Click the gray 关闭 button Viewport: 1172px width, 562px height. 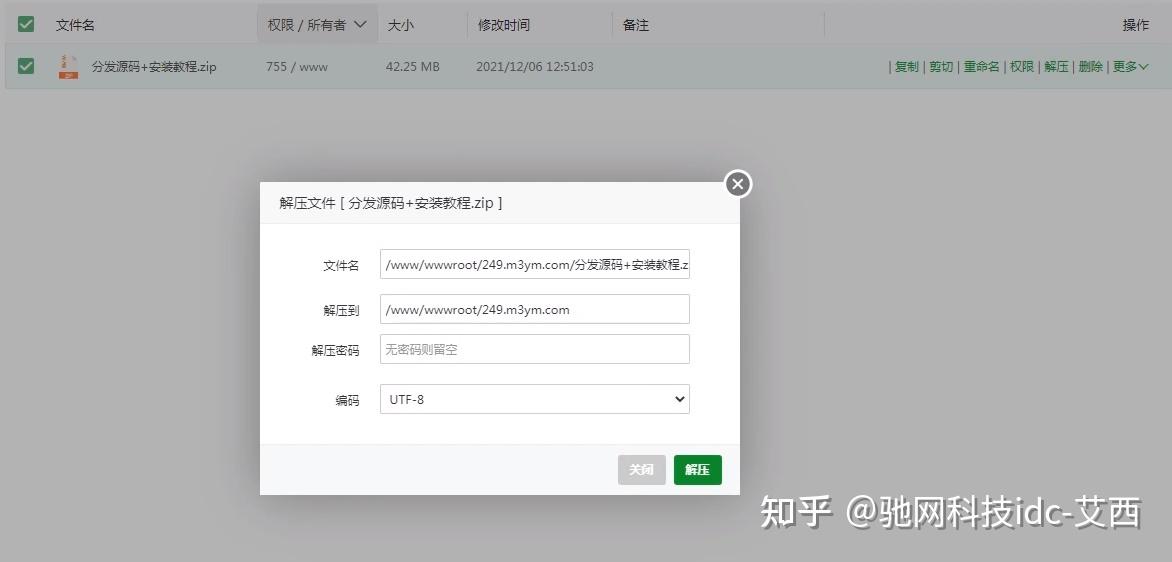[x=641, y=470]
